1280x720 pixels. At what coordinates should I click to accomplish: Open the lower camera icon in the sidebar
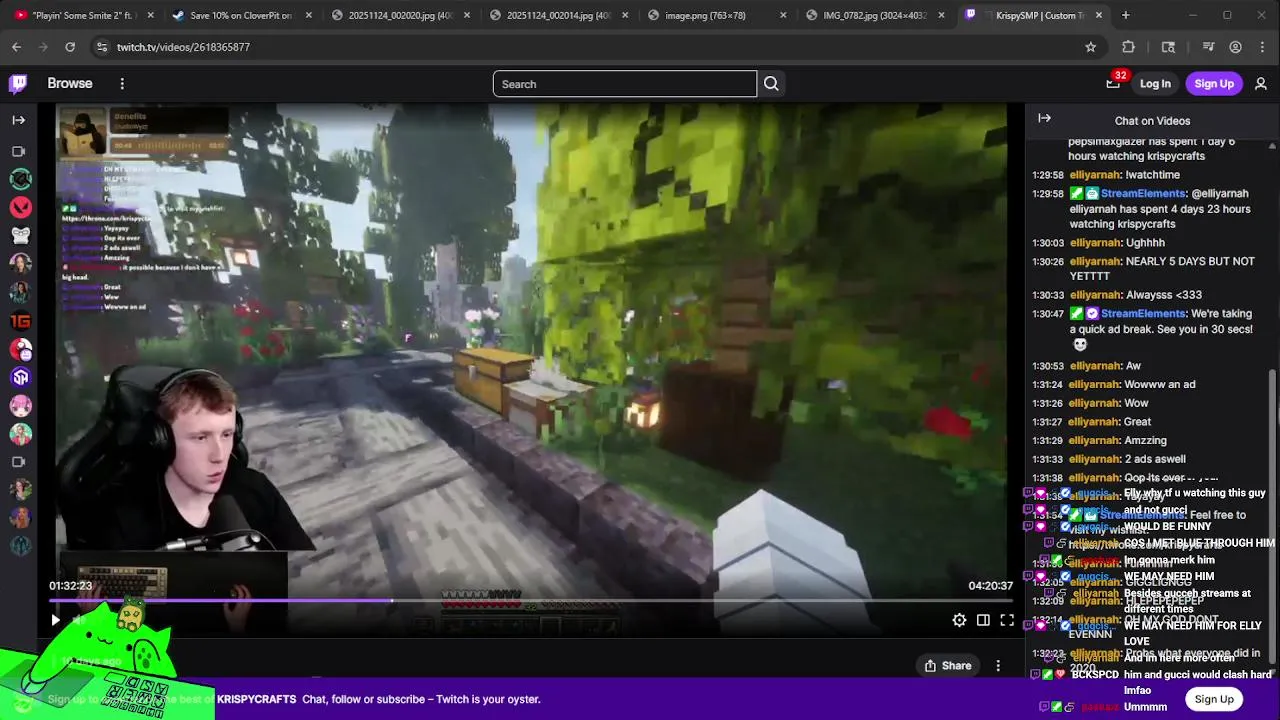pyautogui.click(x=19, y=462)
